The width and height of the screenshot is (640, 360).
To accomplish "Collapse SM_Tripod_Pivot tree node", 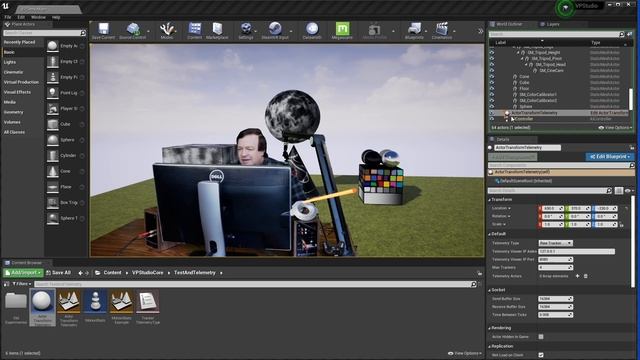I will [522, 59].
